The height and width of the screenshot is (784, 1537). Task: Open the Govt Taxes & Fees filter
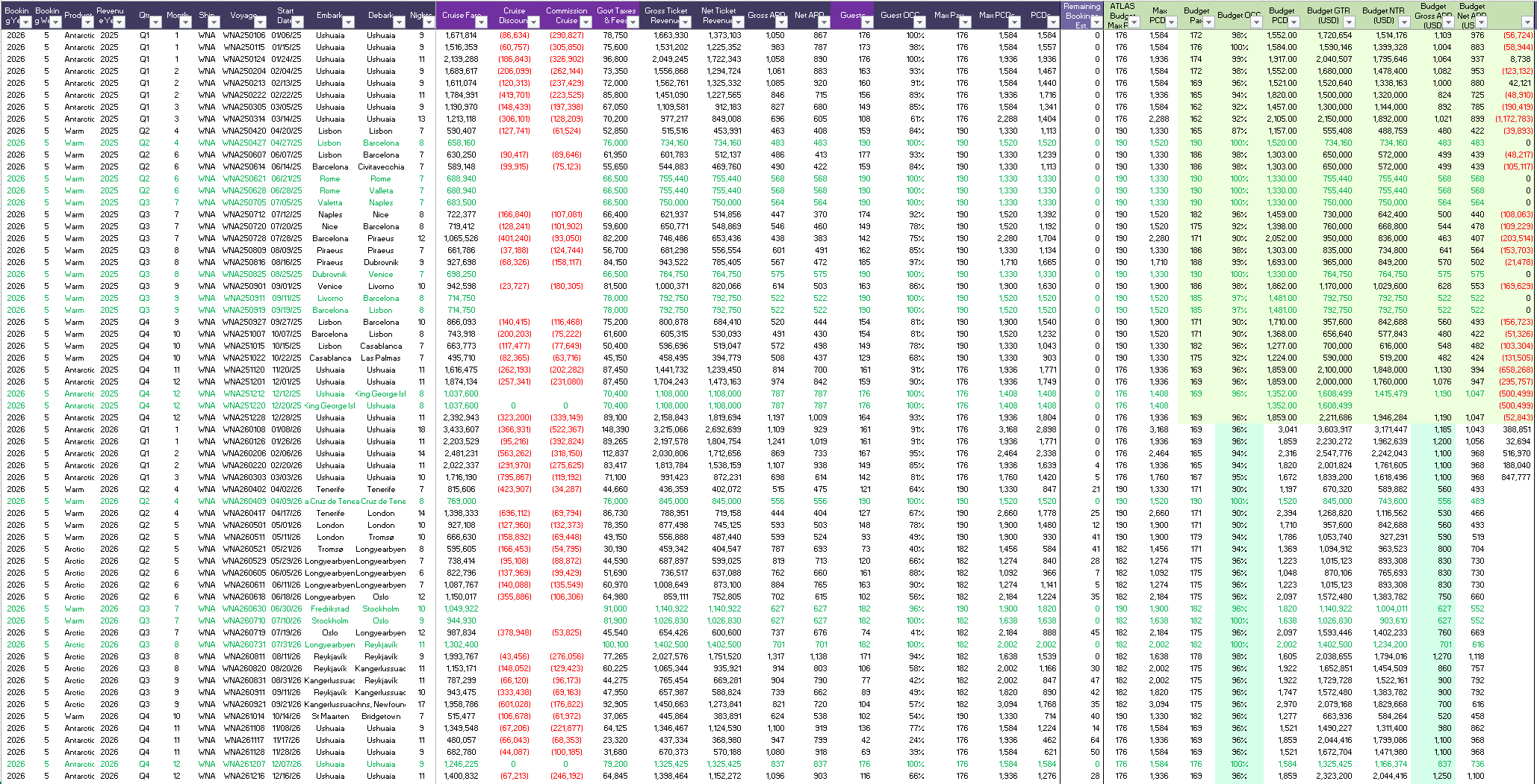[633, 22]
